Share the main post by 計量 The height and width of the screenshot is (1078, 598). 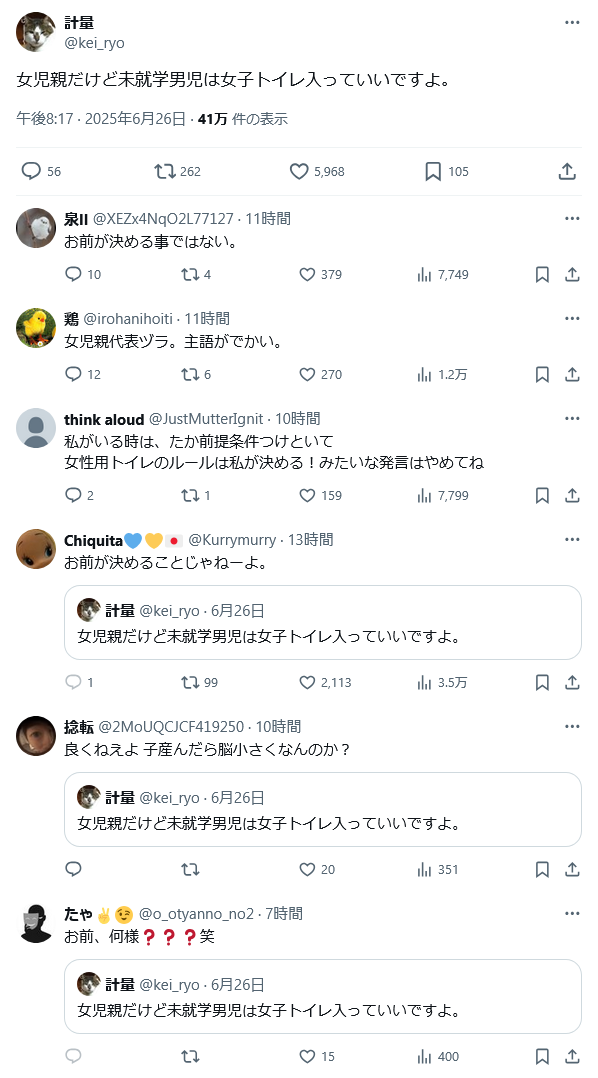click(x=567, y=171)
